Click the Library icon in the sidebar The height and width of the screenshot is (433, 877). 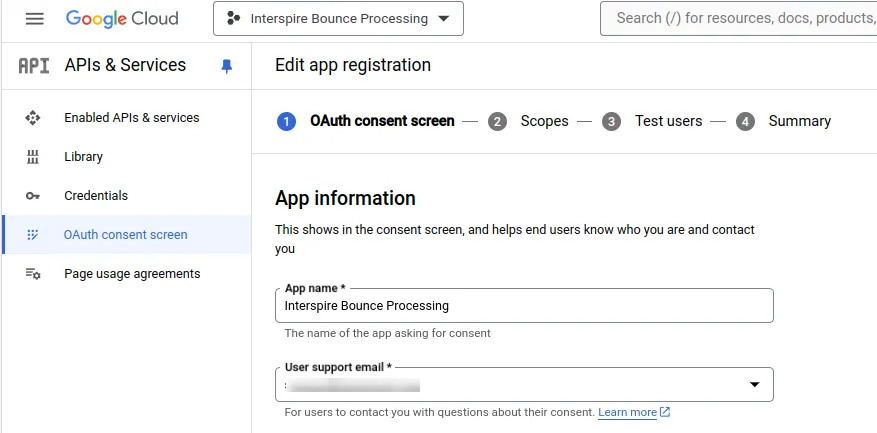[33, 157]
